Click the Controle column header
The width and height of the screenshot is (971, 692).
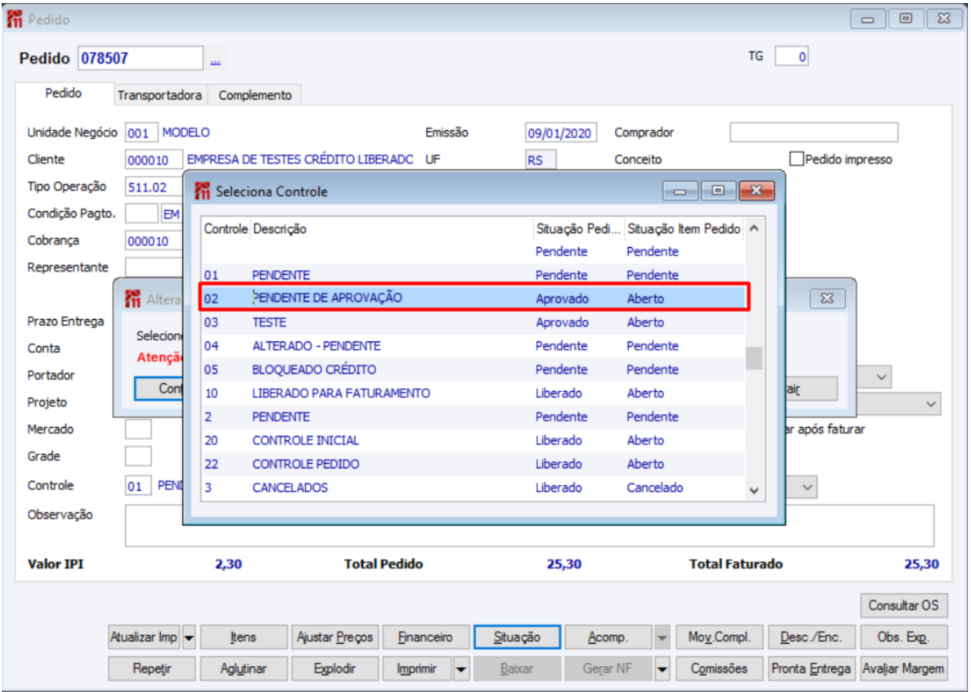click(x=226, y=229)
